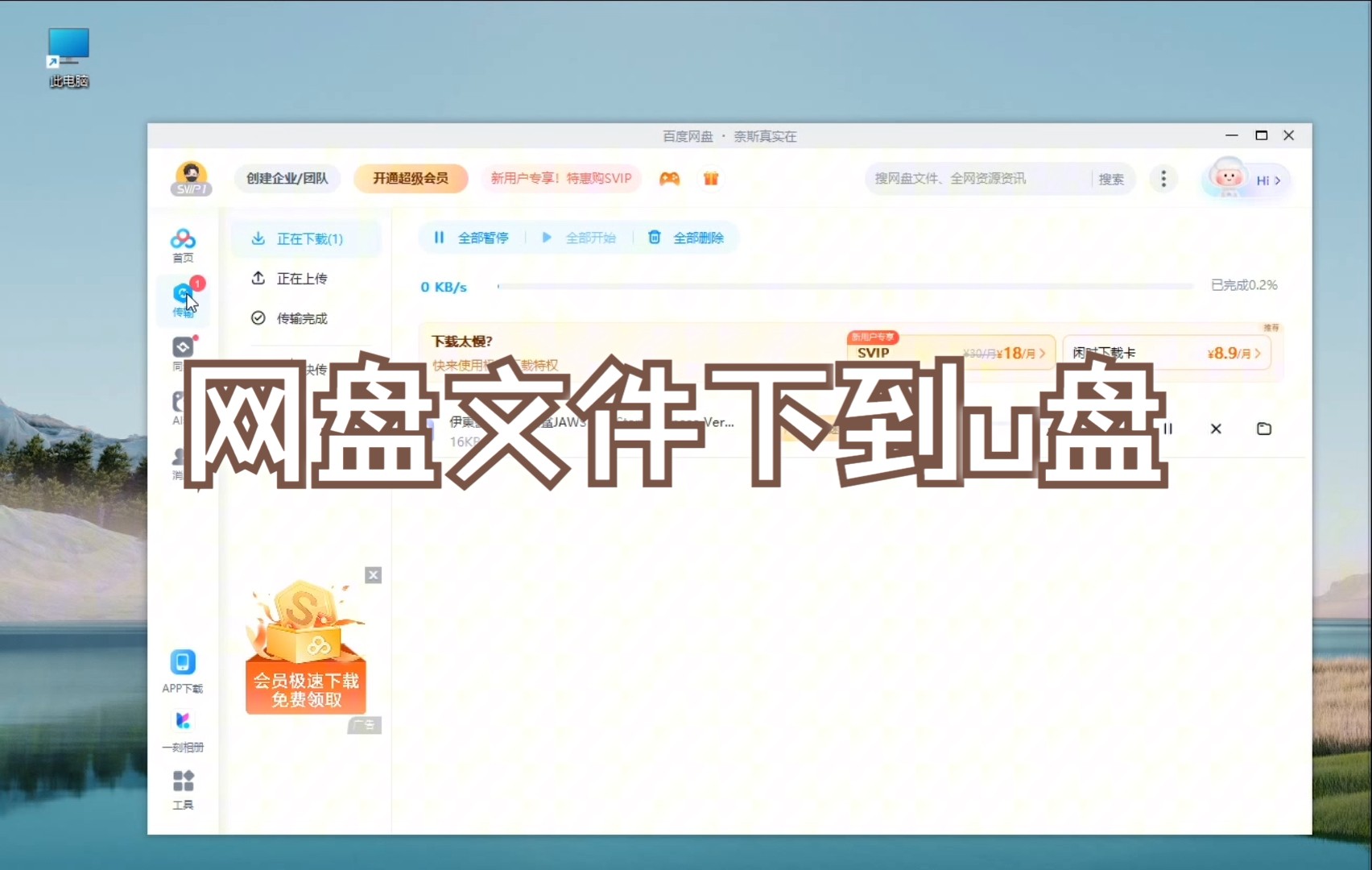This screenshot has width=1372, height=870.
Task: Open 此电脑 desktop shortcut
Action: pos(68,57)
